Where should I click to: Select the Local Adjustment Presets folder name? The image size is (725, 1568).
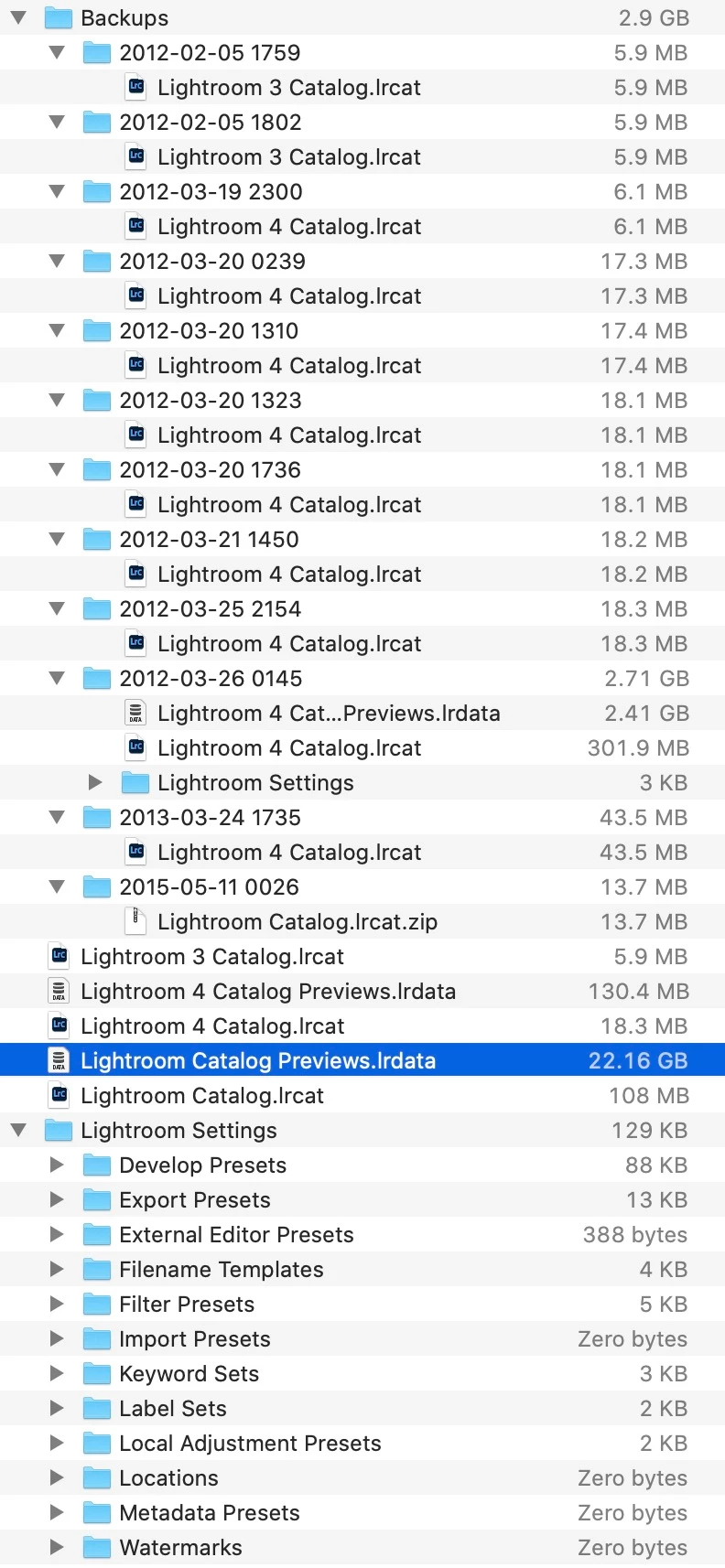tap(250, 1444)
